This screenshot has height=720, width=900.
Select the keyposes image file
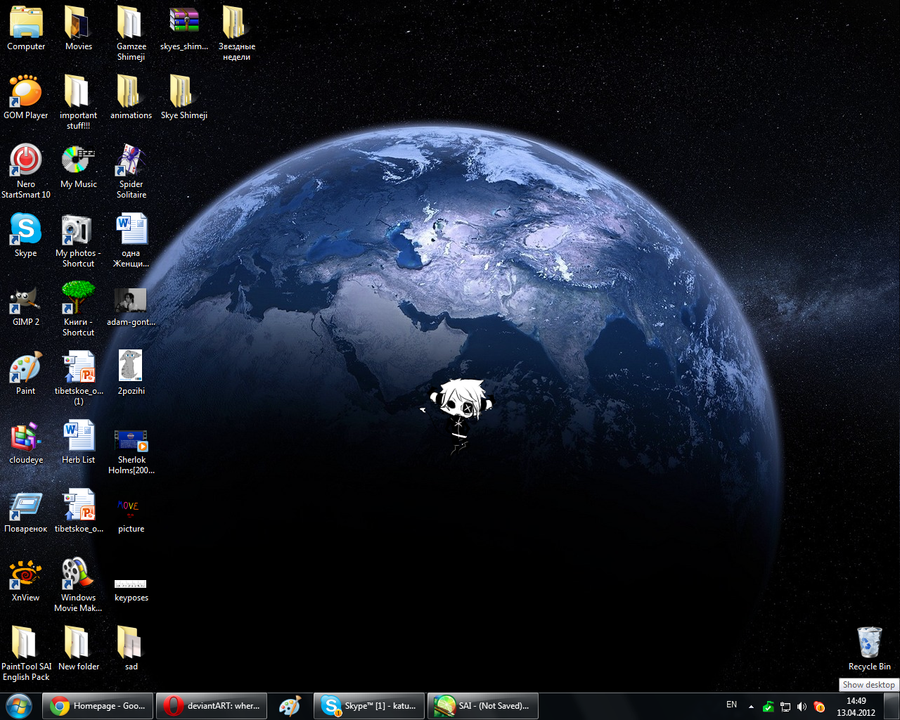pos(131,590)
